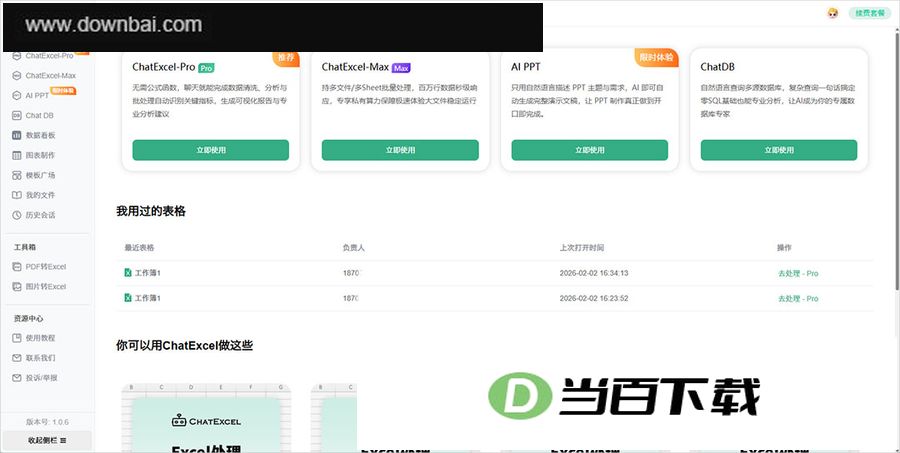Image resolution: width=900 pixels, height=453 pixels.
Task: Select Excel icon in the 16:34:13 row
Action: pyautogui.click(x=128, y=273)
